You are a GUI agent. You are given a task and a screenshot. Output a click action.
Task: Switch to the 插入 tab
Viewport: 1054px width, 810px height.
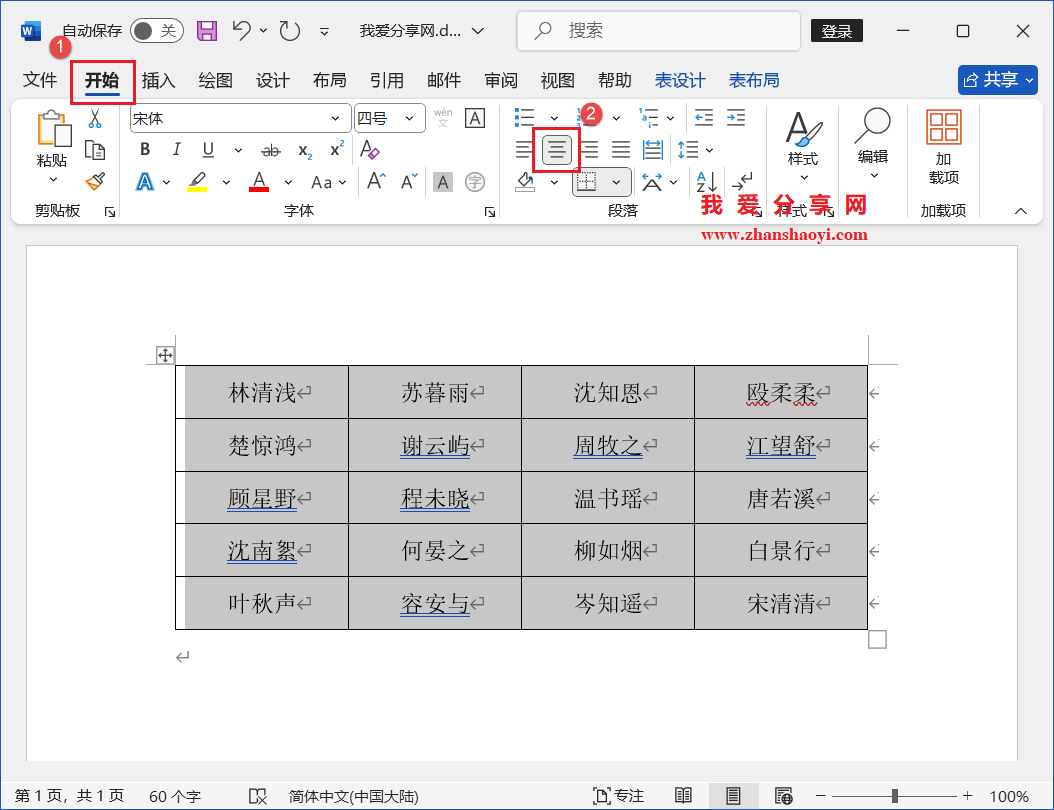coord(159,81)
